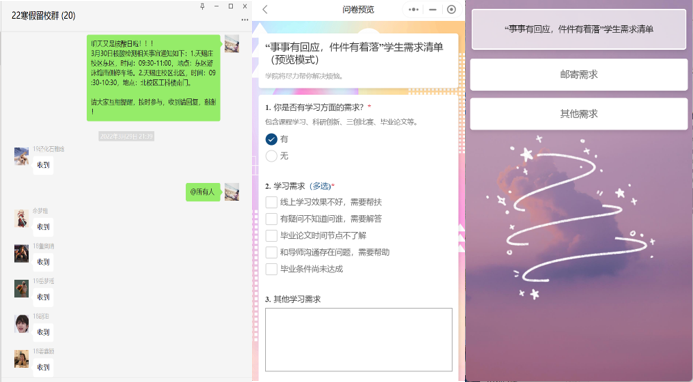Click the 问卷预览 header title
Viewport: 693px width, 382px height.
tap(358, 10)
